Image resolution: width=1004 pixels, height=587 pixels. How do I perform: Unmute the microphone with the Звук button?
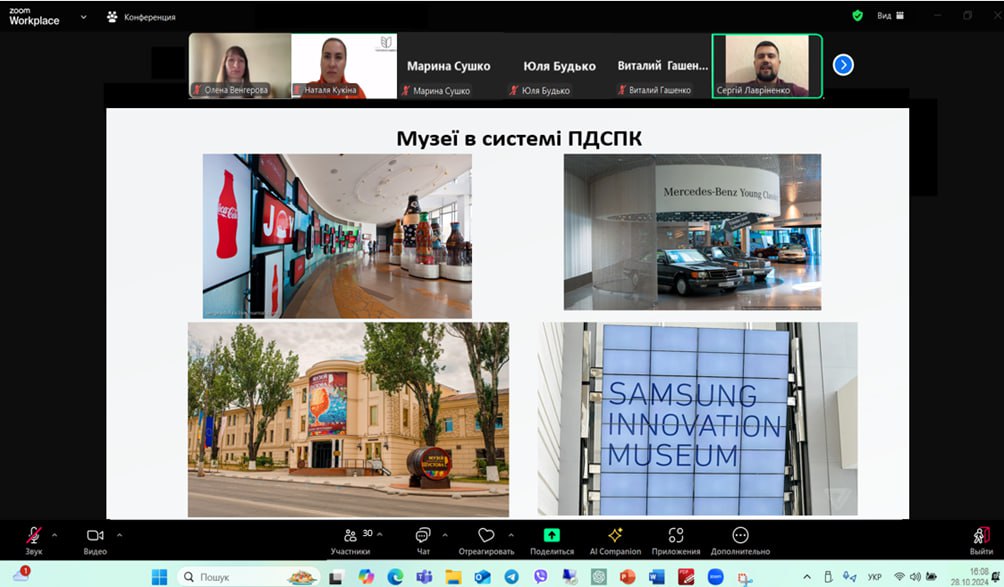(34, 540)
